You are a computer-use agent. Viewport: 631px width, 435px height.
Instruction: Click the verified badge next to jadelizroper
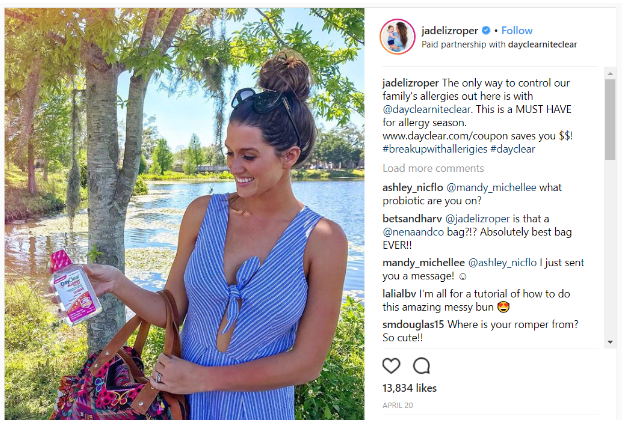pyautogui.click(x=486, y=30)
